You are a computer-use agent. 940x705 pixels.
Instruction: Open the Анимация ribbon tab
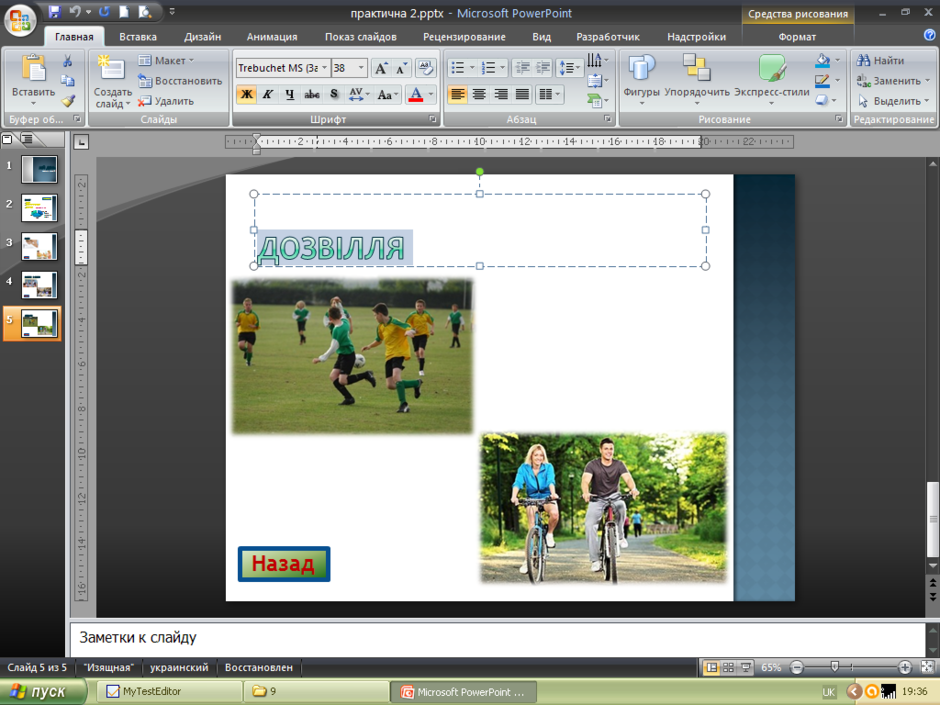[272, 37]
